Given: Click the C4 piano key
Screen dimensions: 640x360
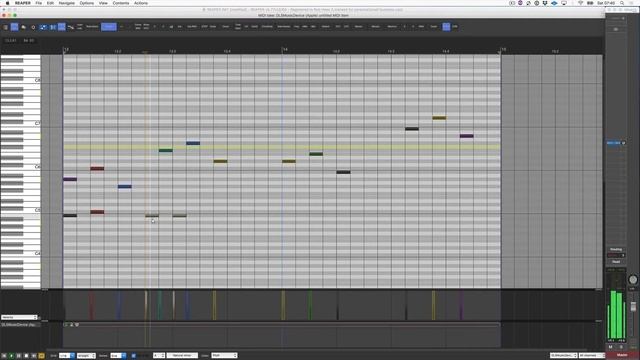Looking at the screenshot, I should point(20,253).
